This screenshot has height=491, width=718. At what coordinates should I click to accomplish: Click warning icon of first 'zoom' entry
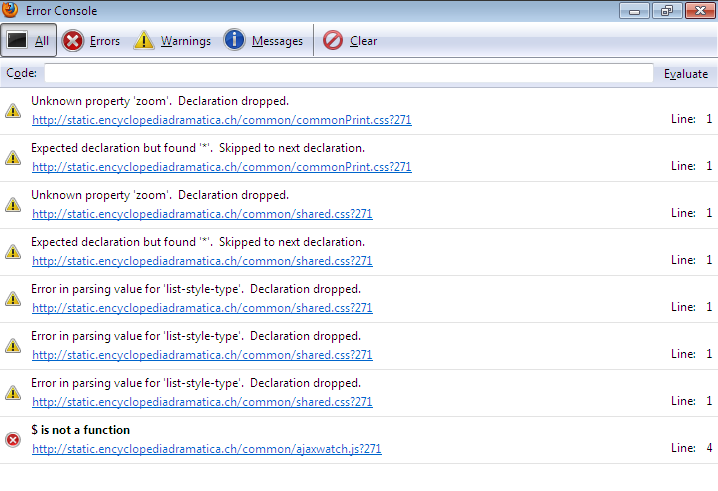(13, 111)
